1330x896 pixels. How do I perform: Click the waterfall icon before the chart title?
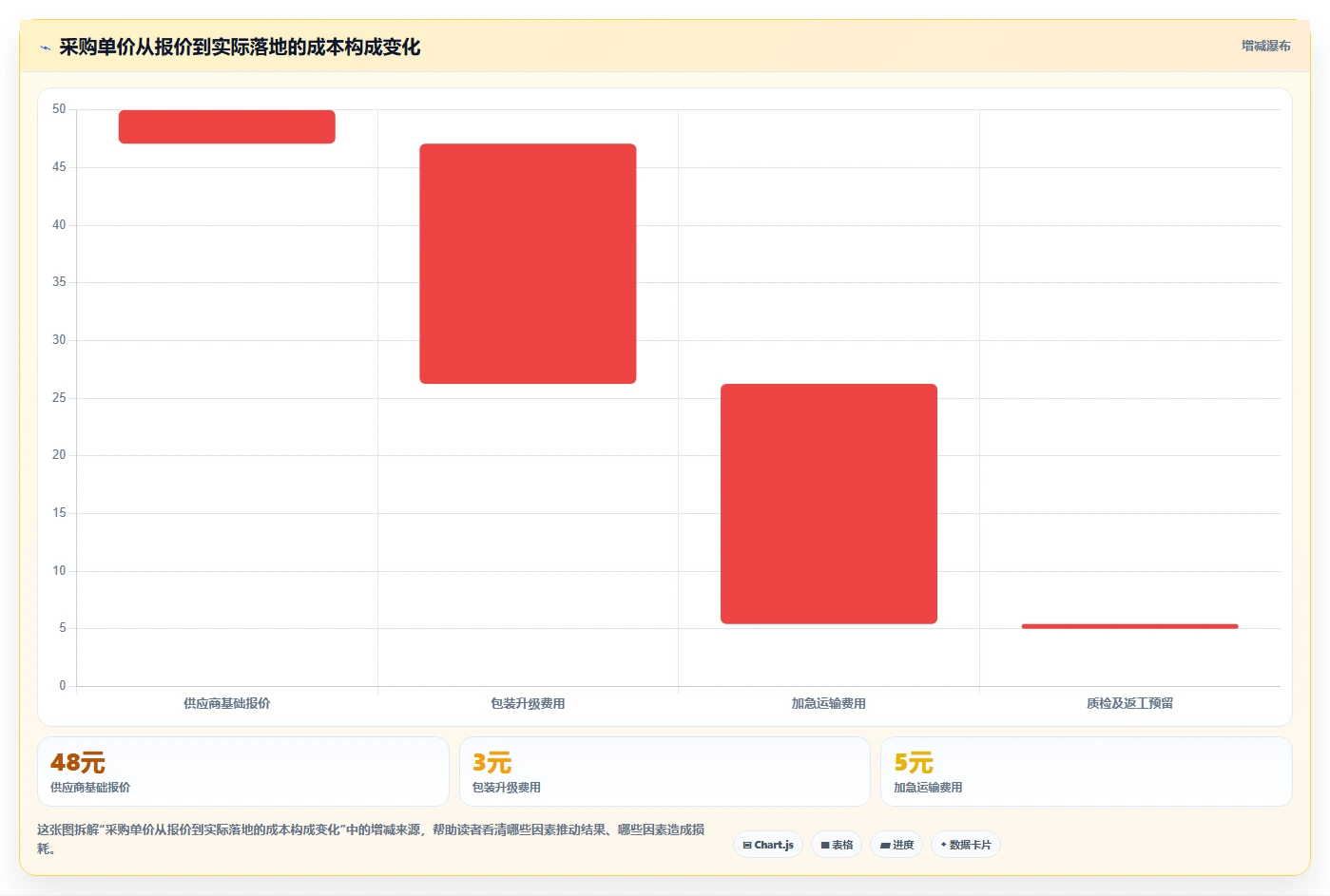(45, 48)
